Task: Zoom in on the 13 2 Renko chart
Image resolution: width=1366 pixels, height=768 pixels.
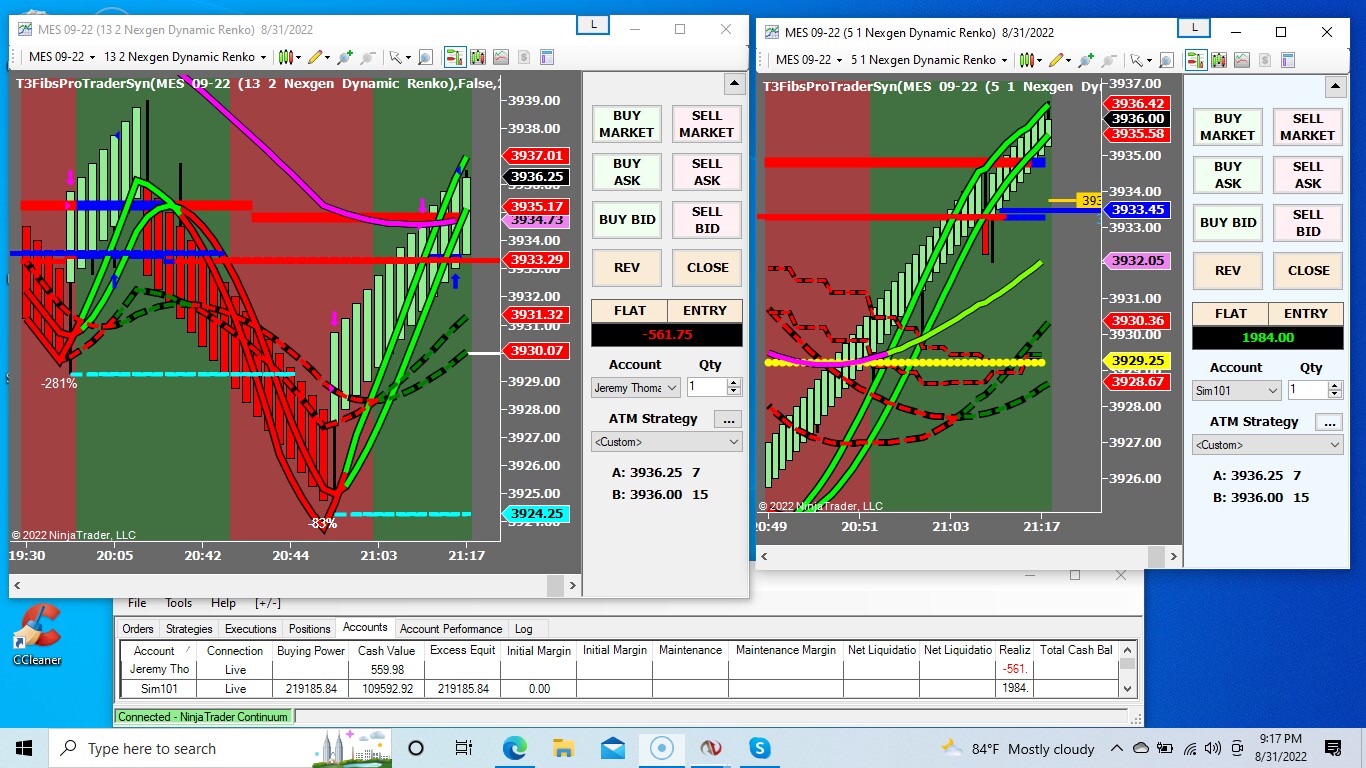Action: pyautogui.click(x=345, y=57)
